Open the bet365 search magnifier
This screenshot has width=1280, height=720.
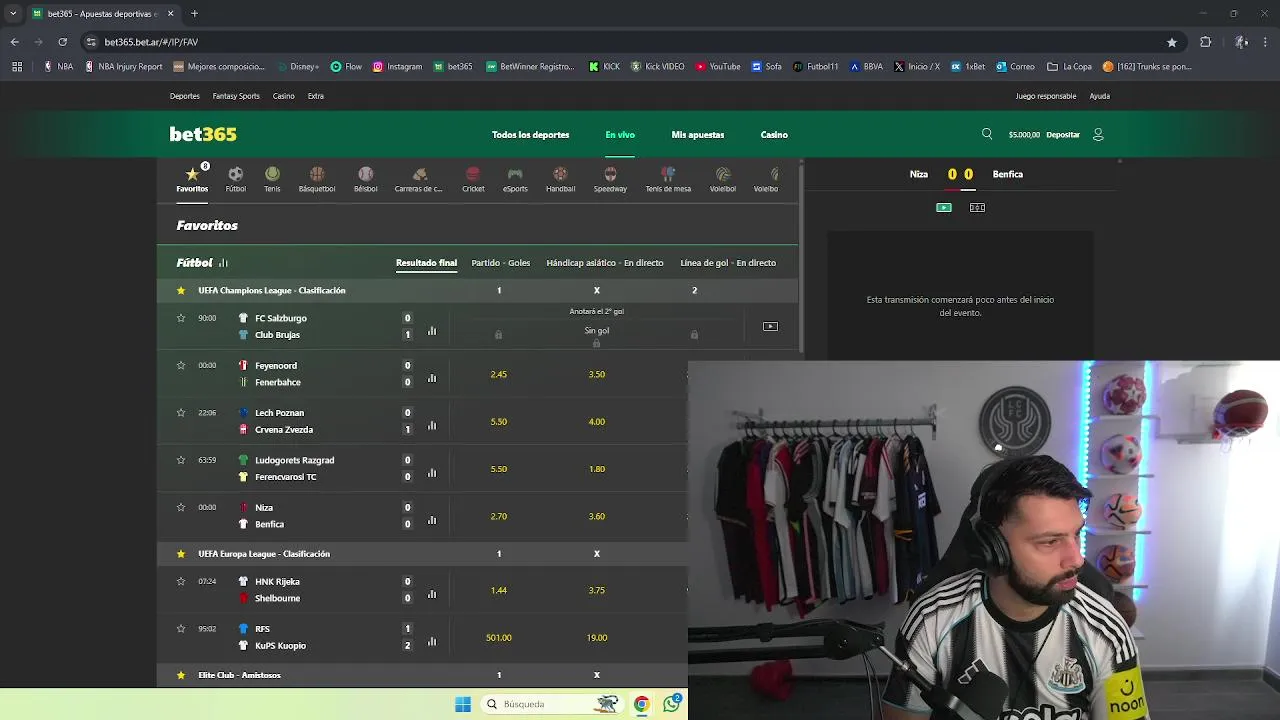987,134
